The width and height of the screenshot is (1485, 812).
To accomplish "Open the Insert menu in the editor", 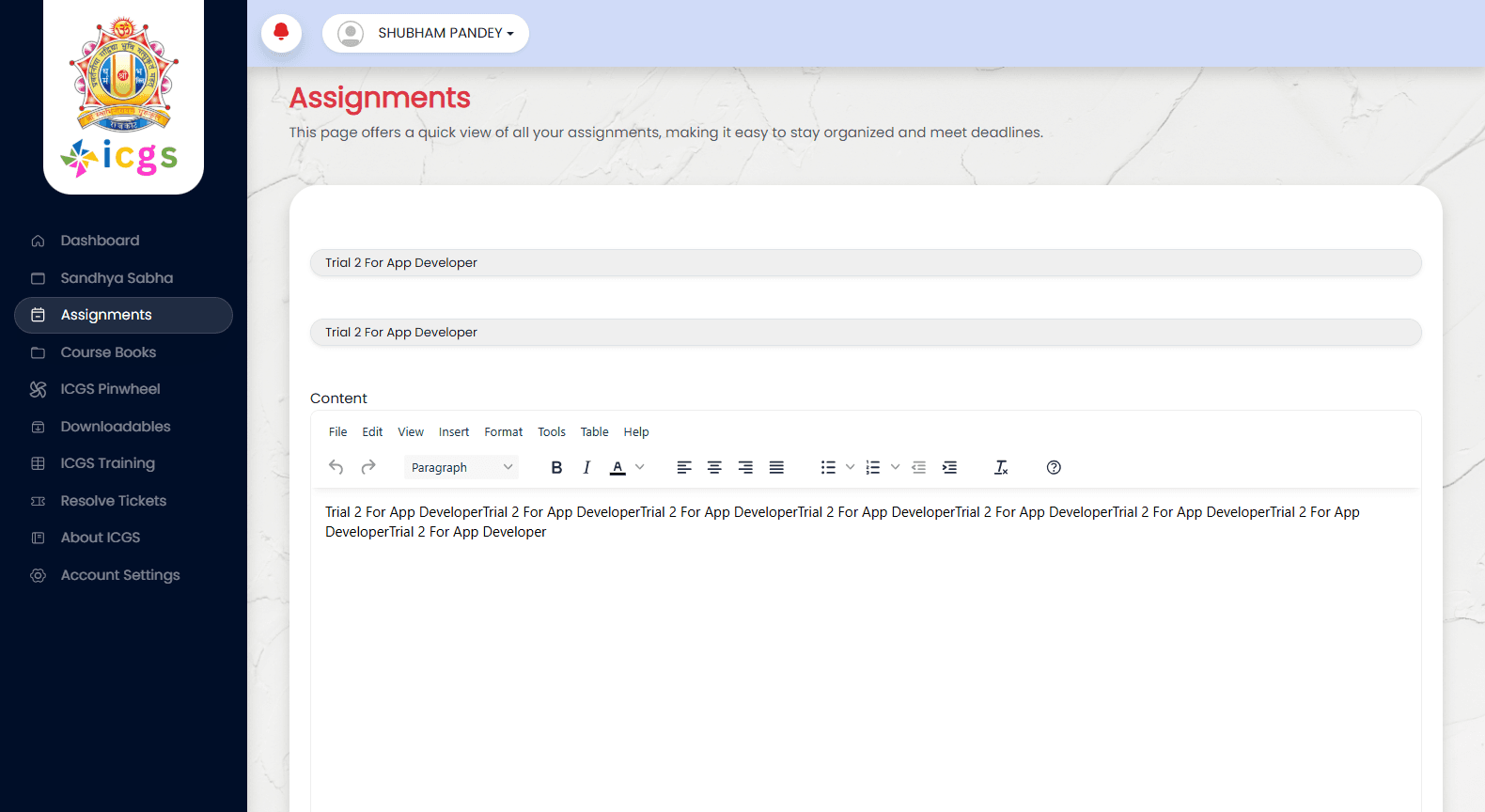I will (x=453, y=432).
